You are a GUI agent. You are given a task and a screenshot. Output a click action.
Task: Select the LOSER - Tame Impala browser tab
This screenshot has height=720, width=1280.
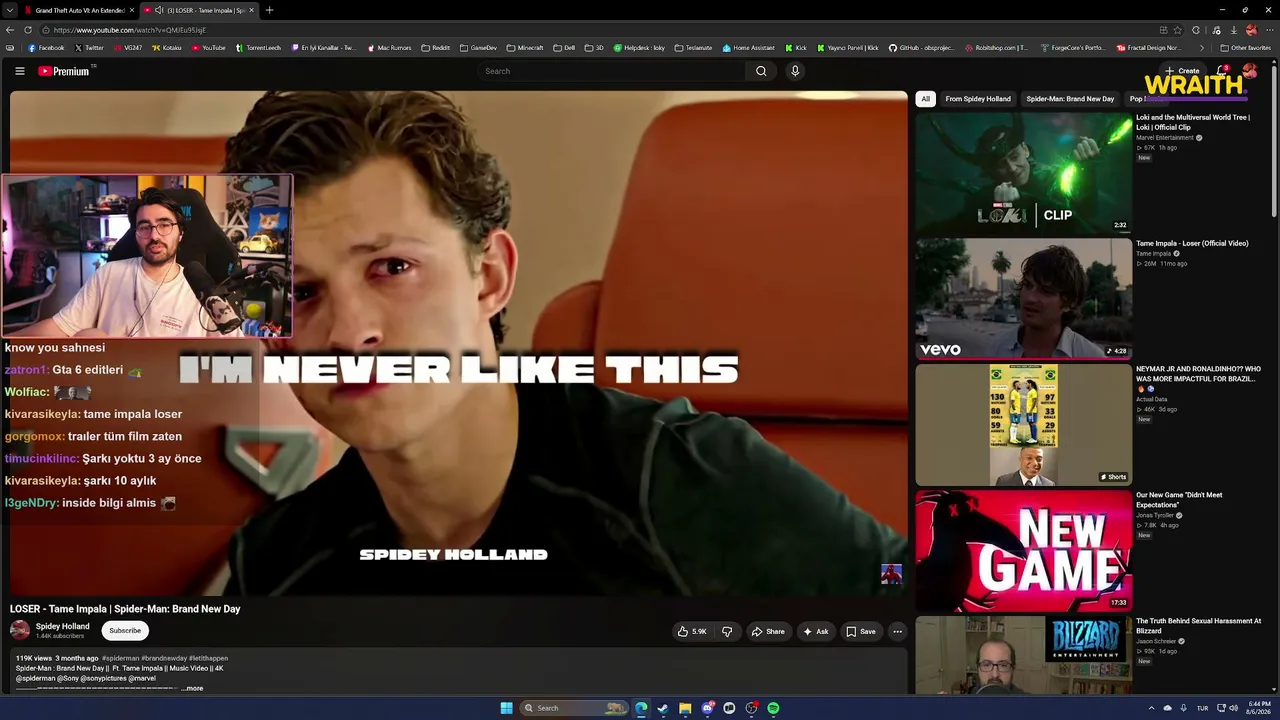tap(199, 10)
